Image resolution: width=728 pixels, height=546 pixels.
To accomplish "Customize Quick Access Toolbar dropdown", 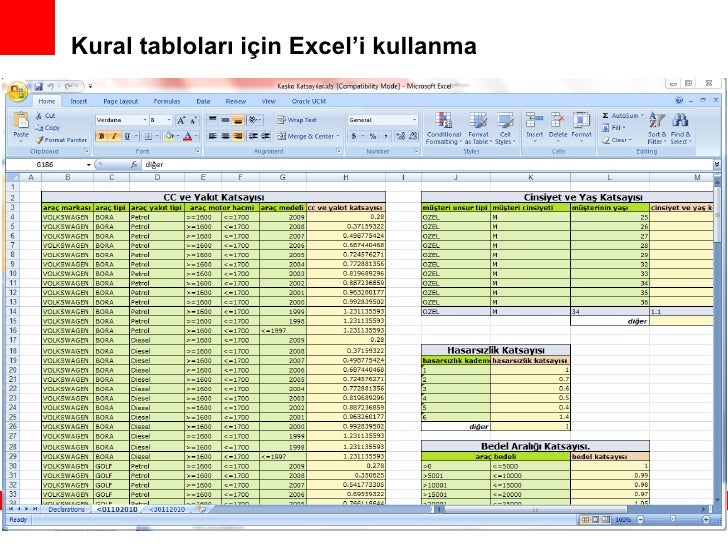I will 90,86.
